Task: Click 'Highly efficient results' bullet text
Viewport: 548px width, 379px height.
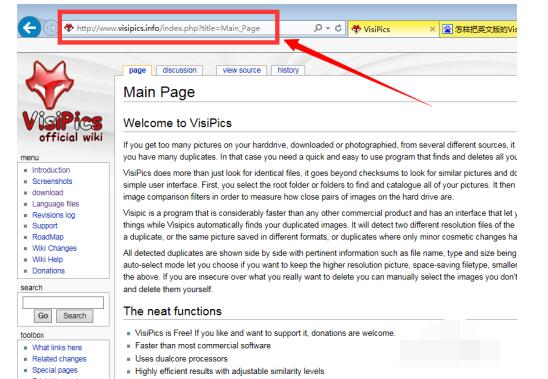Action: point(230,371)
